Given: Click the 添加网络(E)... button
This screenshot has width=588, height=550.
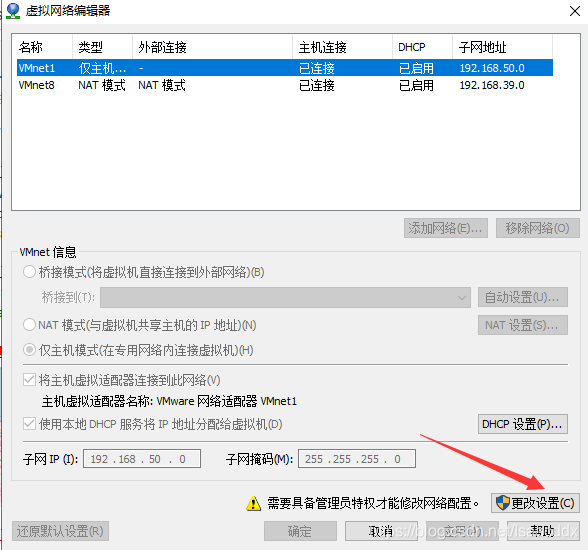Looking at the screenshot, I should pos(446,228).
